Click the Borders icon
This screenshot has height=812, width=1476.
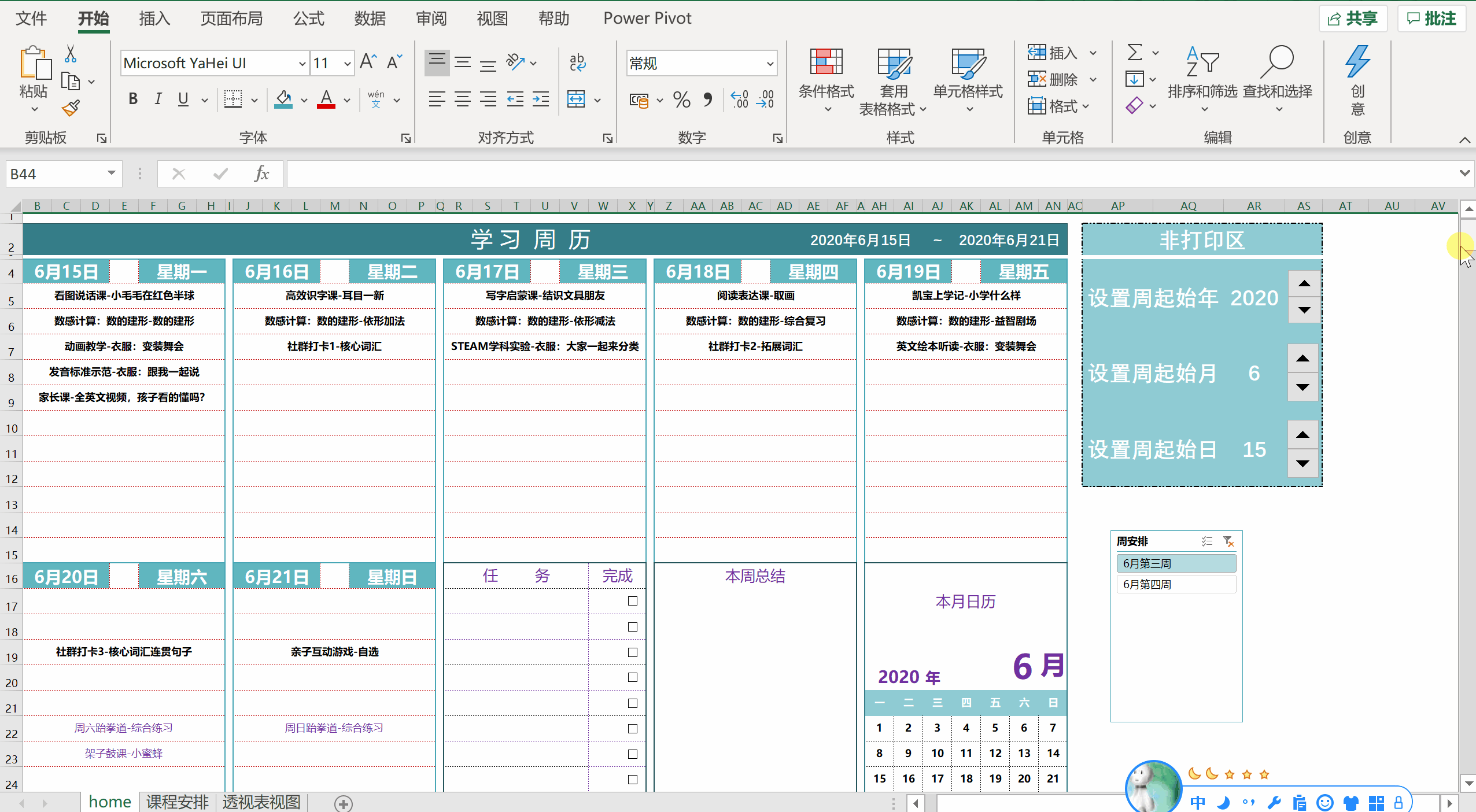233,99
